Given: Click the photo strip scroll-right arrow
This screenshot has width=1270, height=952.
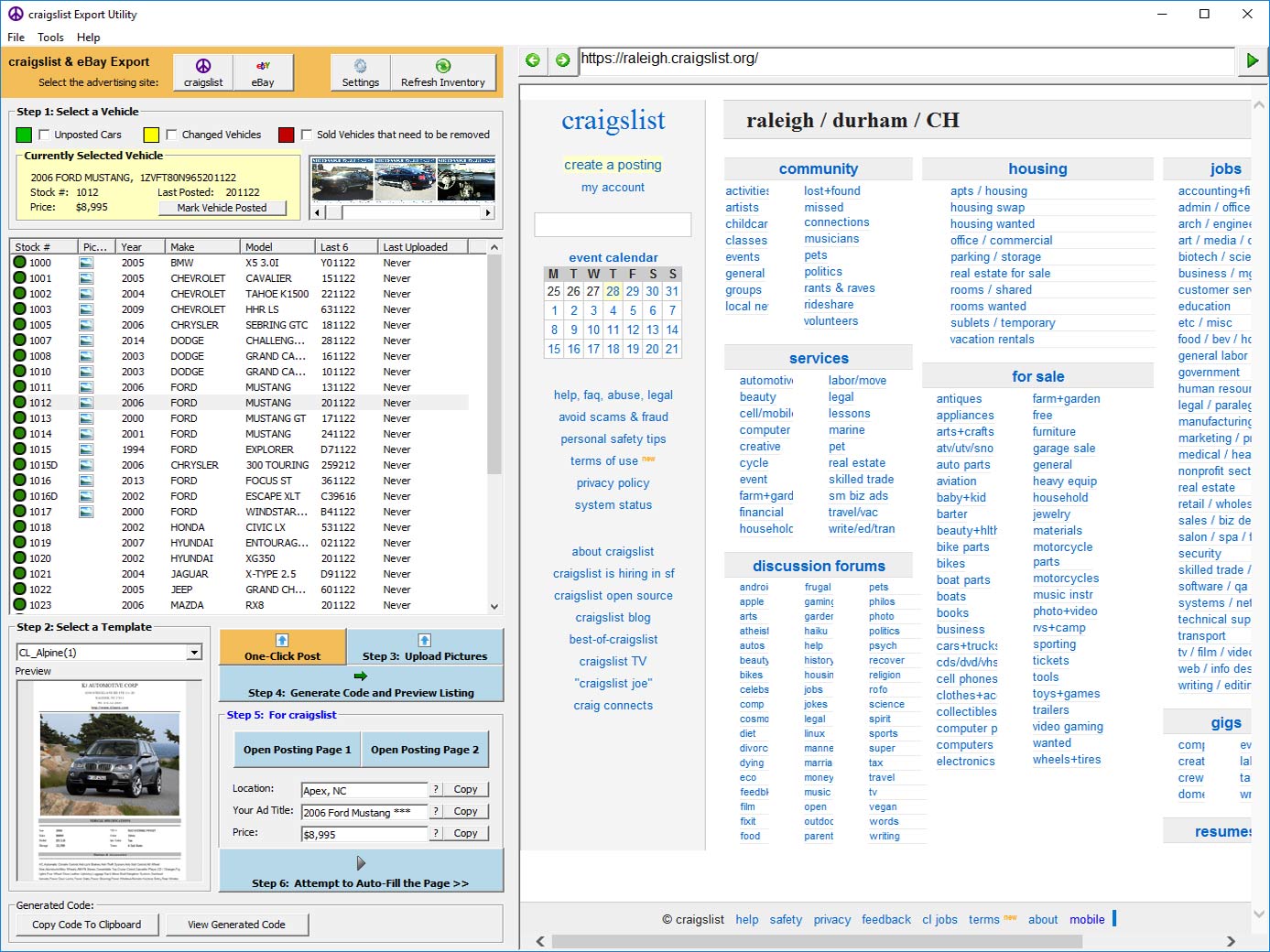Looking at the screenshot, I should [488, 212].
